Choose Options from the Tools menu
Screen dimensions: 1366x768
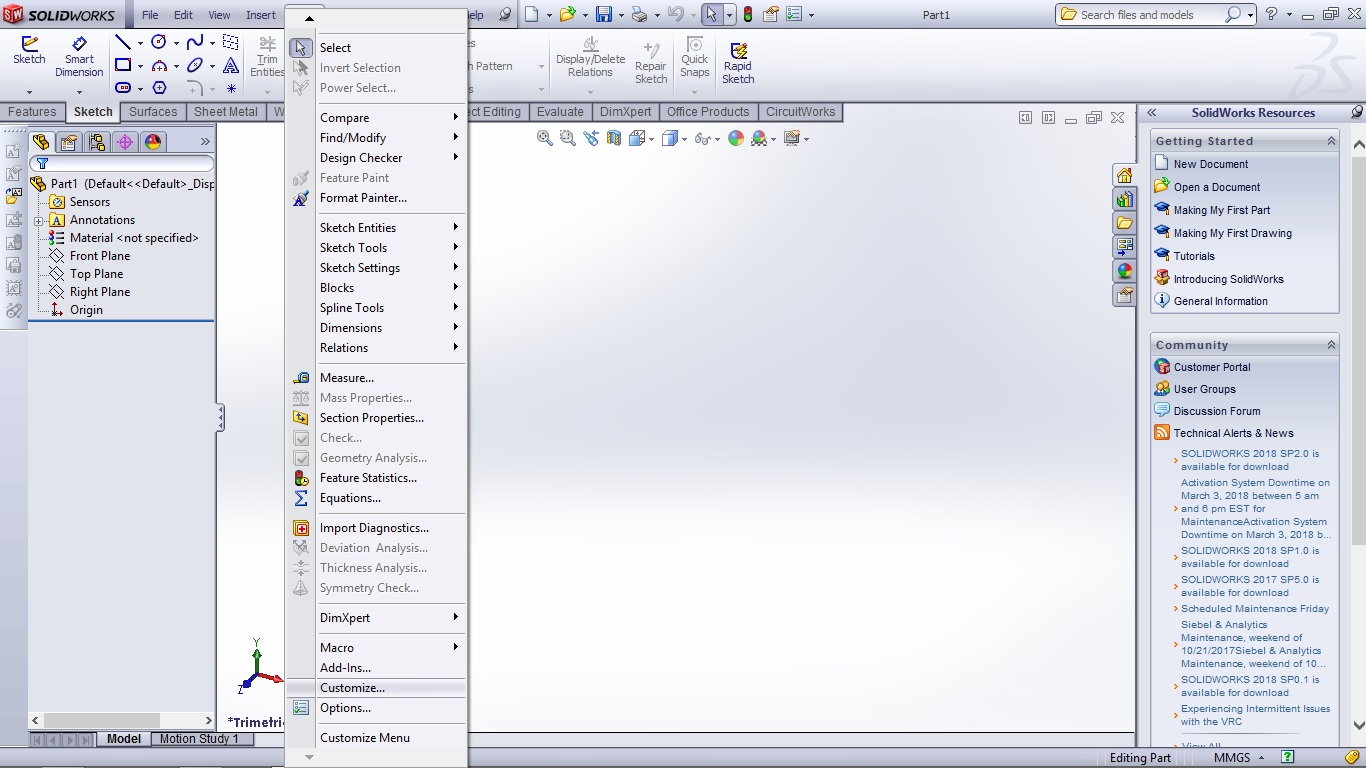click(344, 708)
